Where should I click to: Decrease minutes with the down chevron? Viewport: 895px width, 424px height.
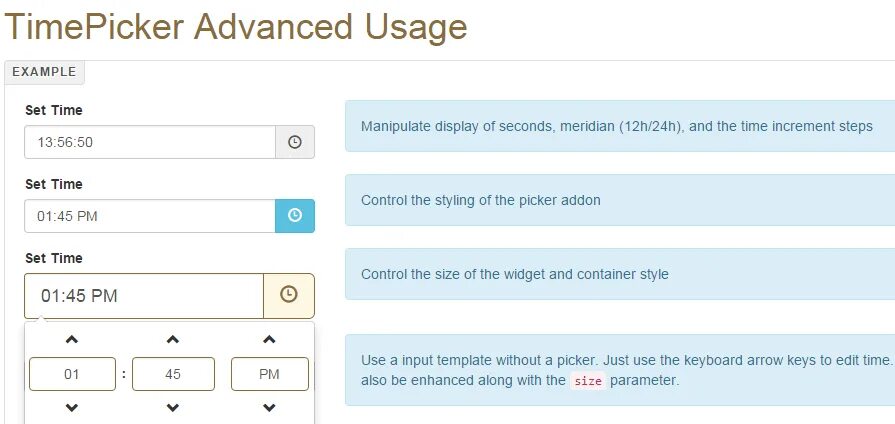click(173, 408)
